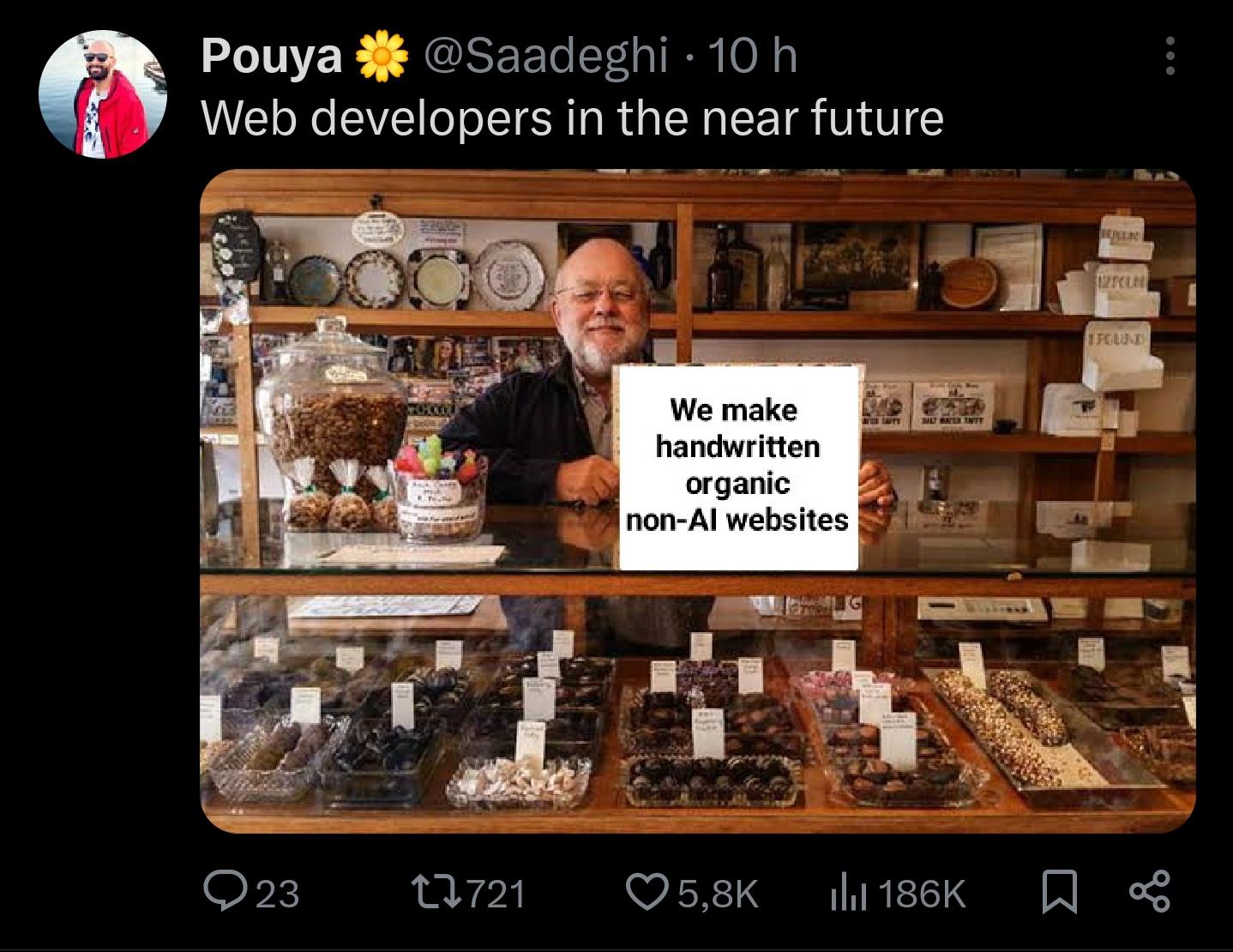
Task: Click the tweet text "Web developers in the near future"
Action: (572, 117)
